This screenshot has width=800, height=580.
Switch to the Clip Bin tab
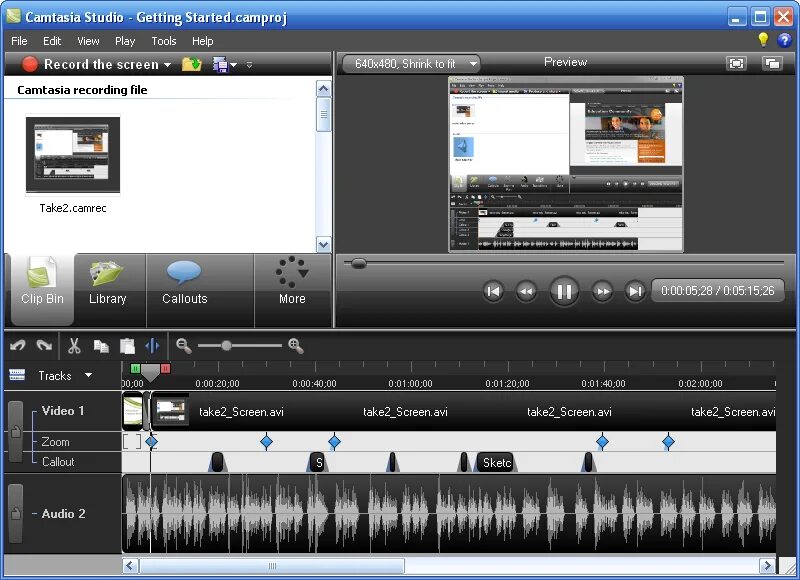click(x=42, y=289)
